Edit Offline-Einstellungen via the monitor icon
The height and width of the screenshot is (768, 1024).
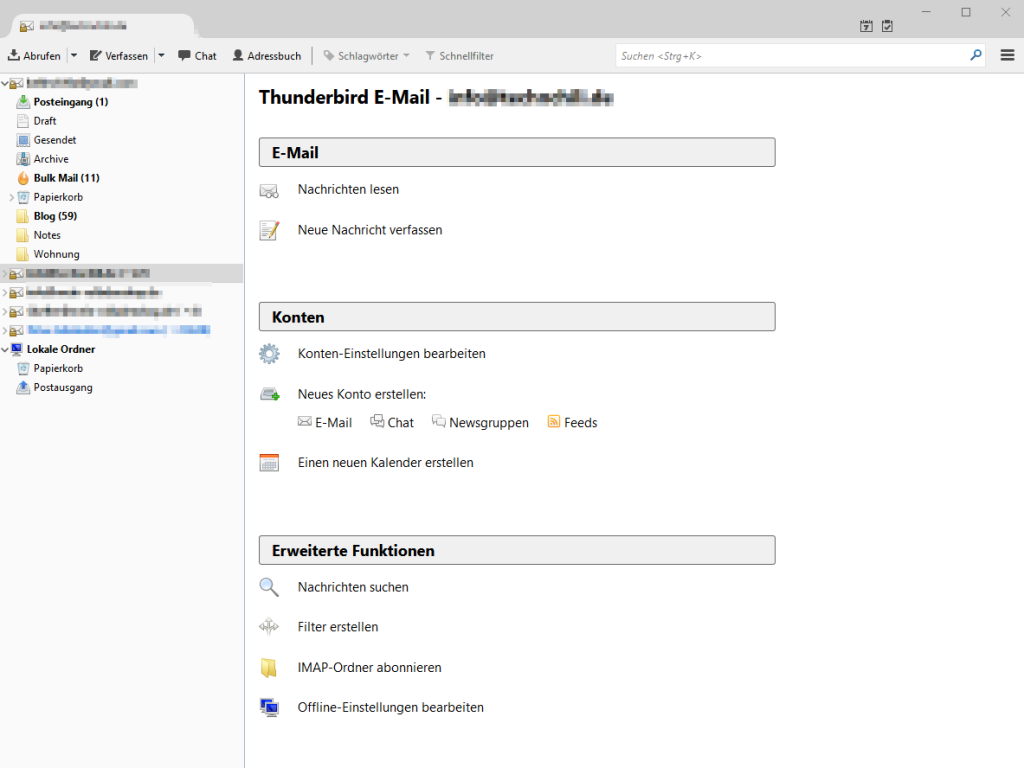[x=268, y=707]
